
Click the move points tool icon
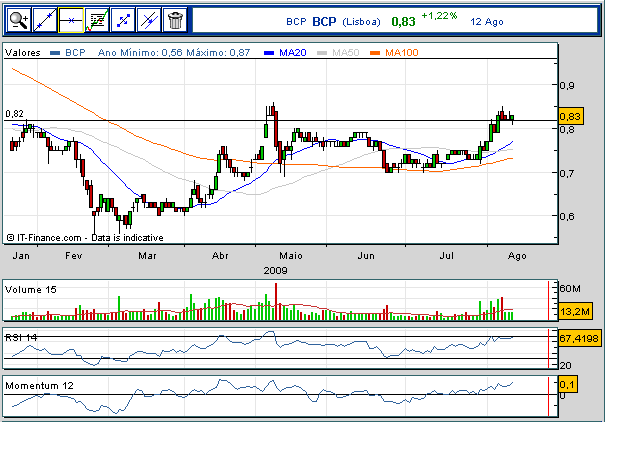tap(122, 18)
